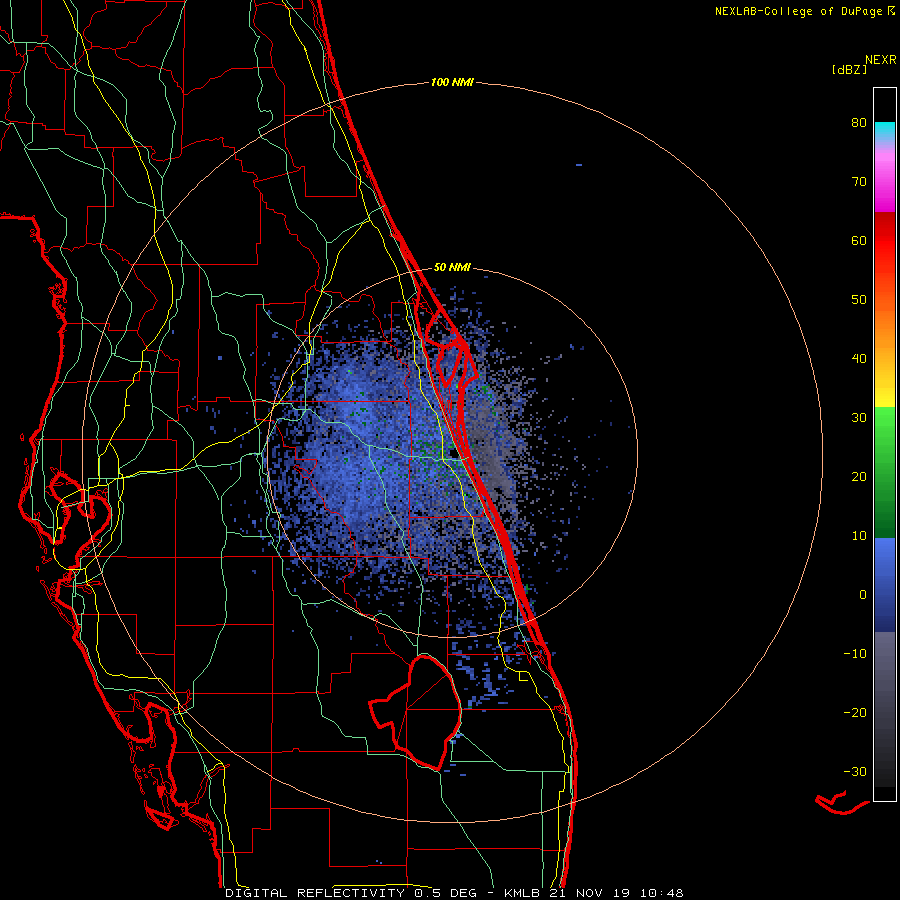The width and height of the screenshot is (900, 900).
Task: Click the 50 NMI range ring label
Action: (x=452, y=267)
